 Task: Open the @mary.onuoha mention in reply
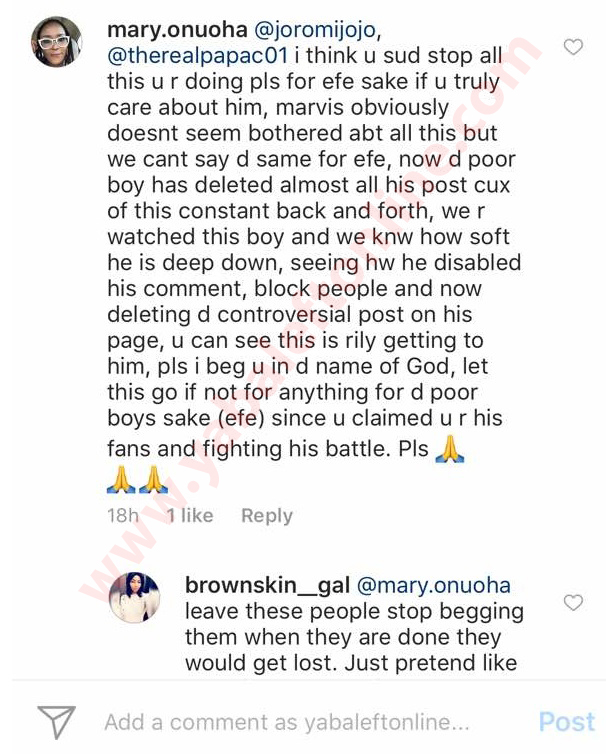(433, 585)
